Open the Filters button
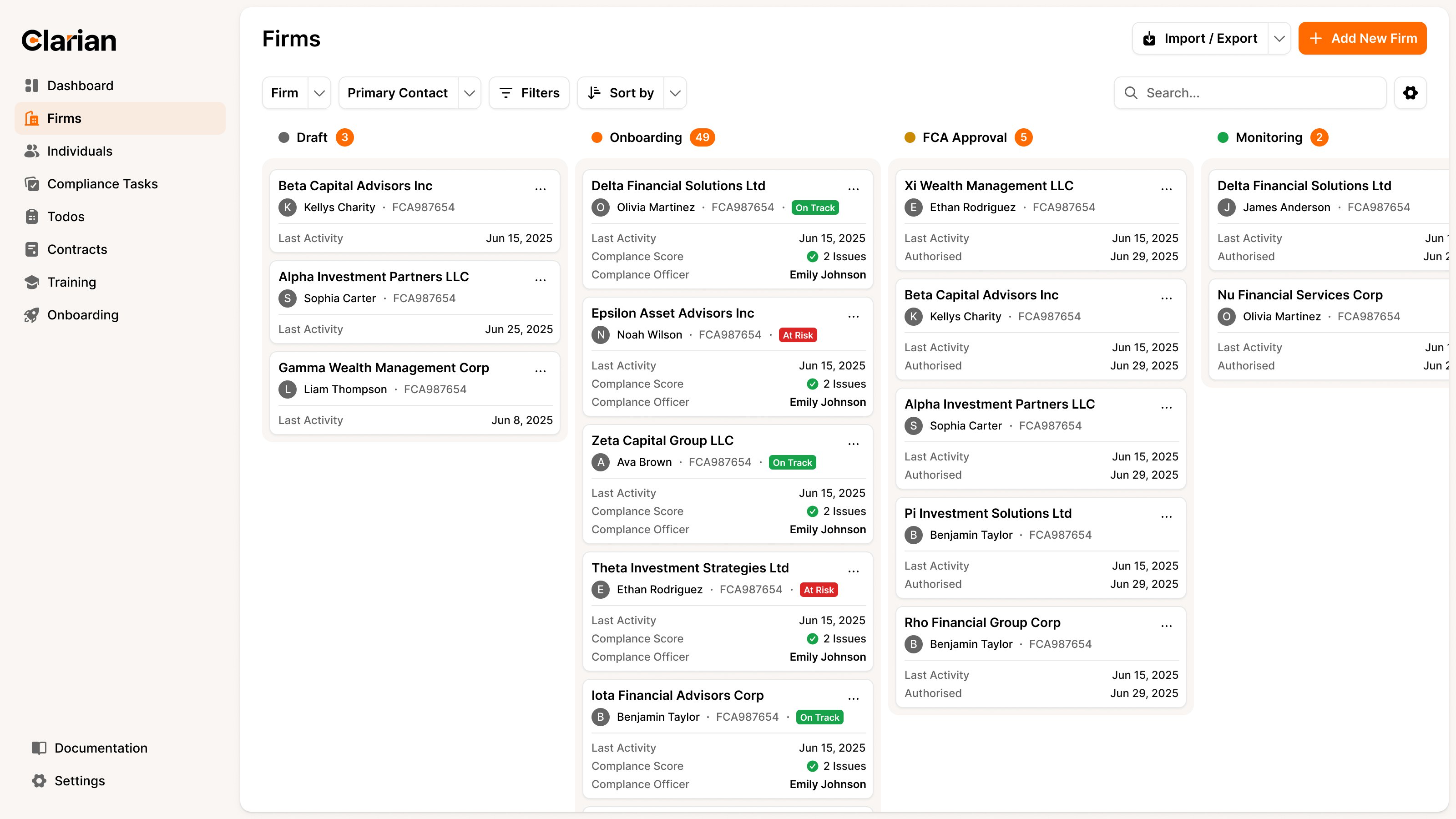 click(x=529, y=93)
